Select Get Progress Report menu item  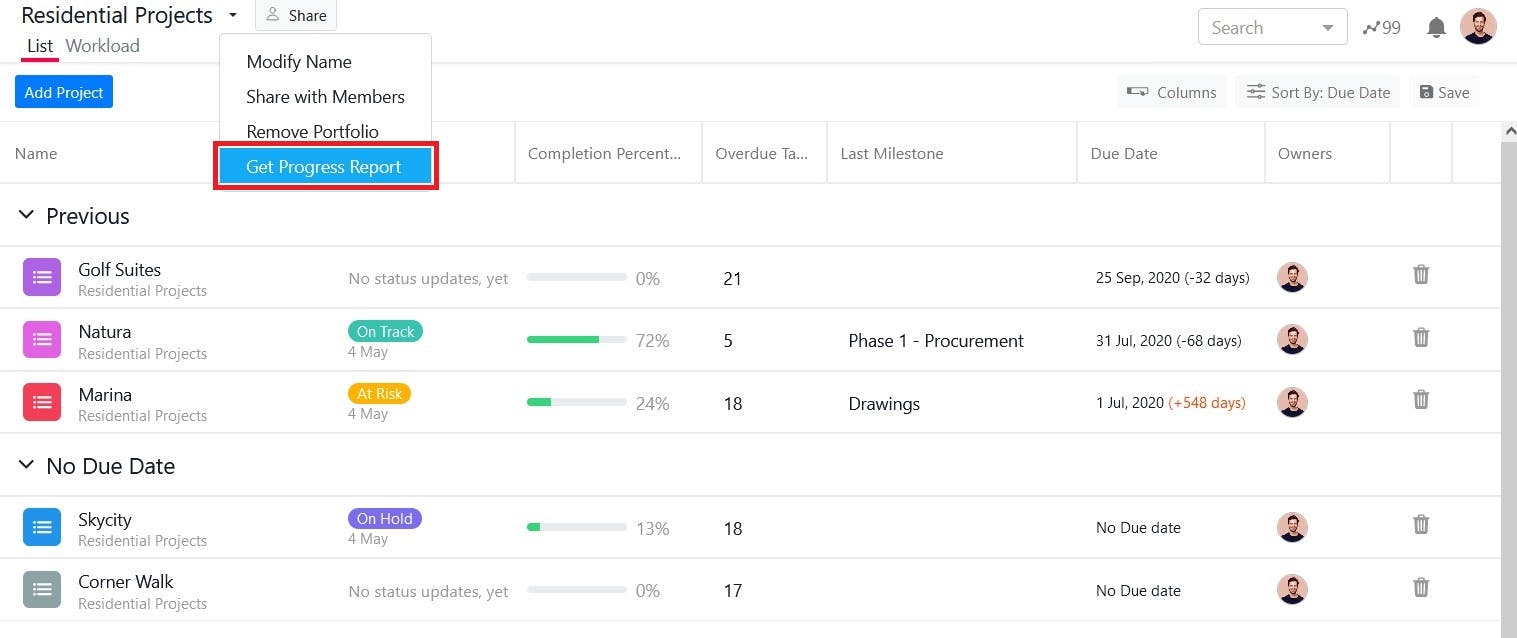point(324,167)
